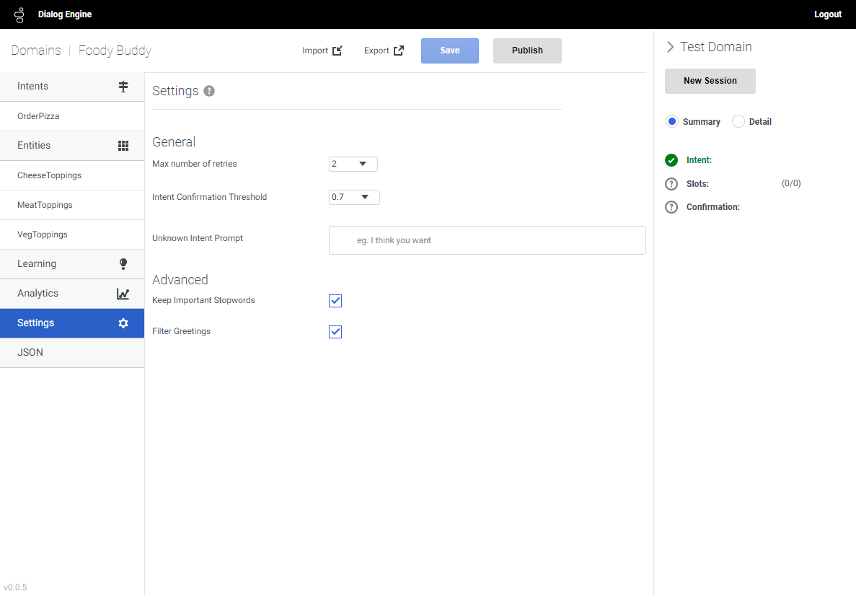
Task: Click the Analytics chart icon
Action: pos(123,294)
